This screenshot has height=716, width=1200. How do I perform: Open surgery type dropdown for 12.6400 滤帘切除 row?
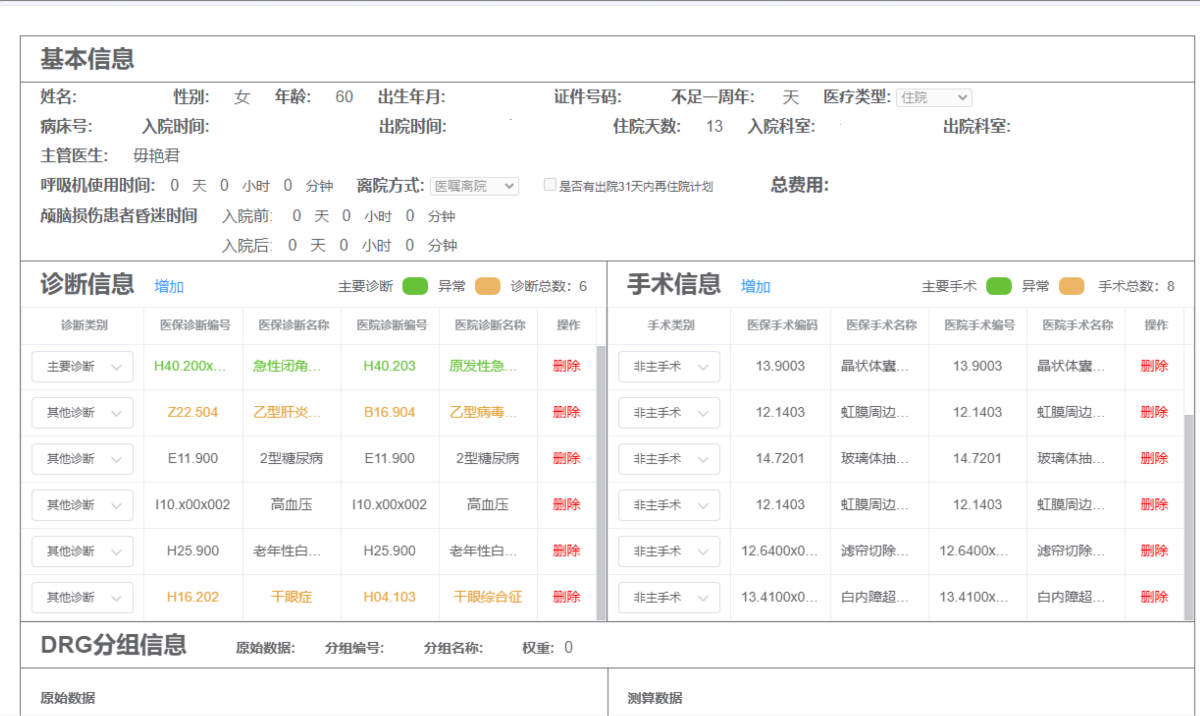pos(669,550)
